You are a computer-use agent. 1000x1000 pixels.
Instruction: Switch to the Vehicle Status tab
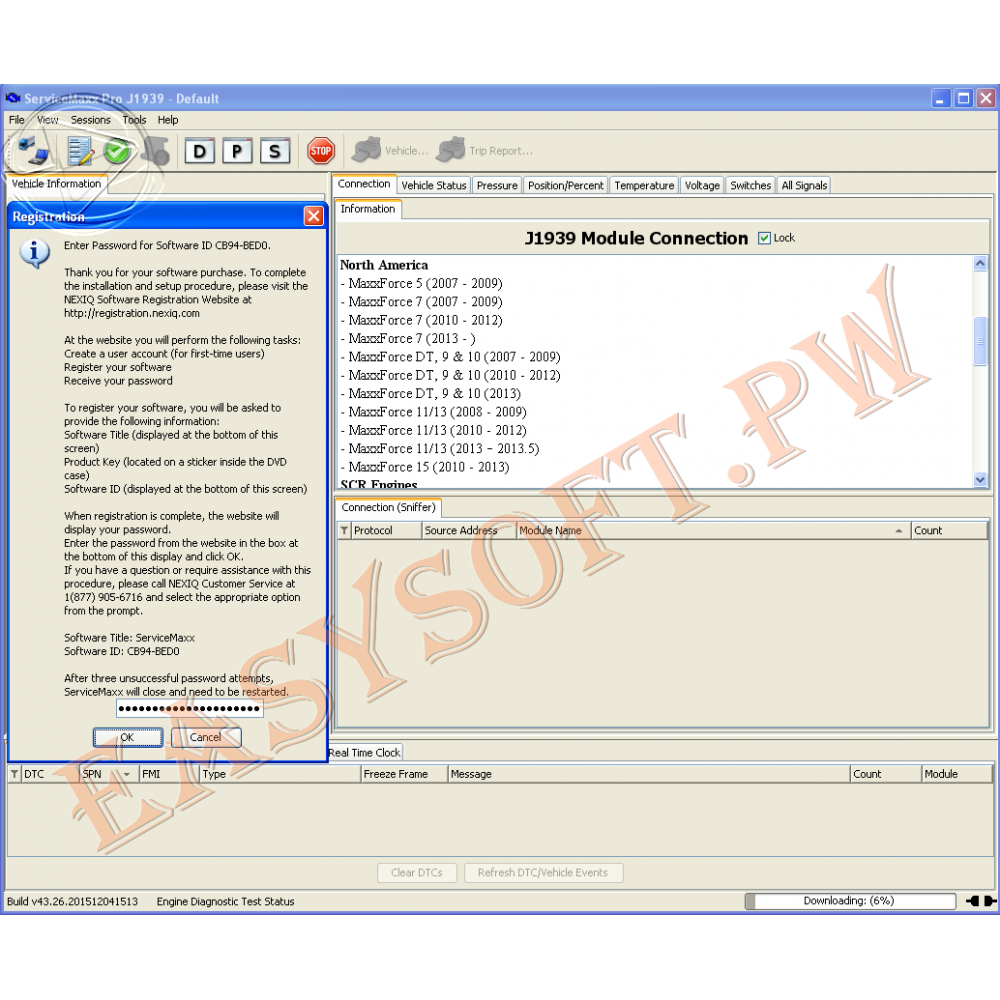point(434,186)
